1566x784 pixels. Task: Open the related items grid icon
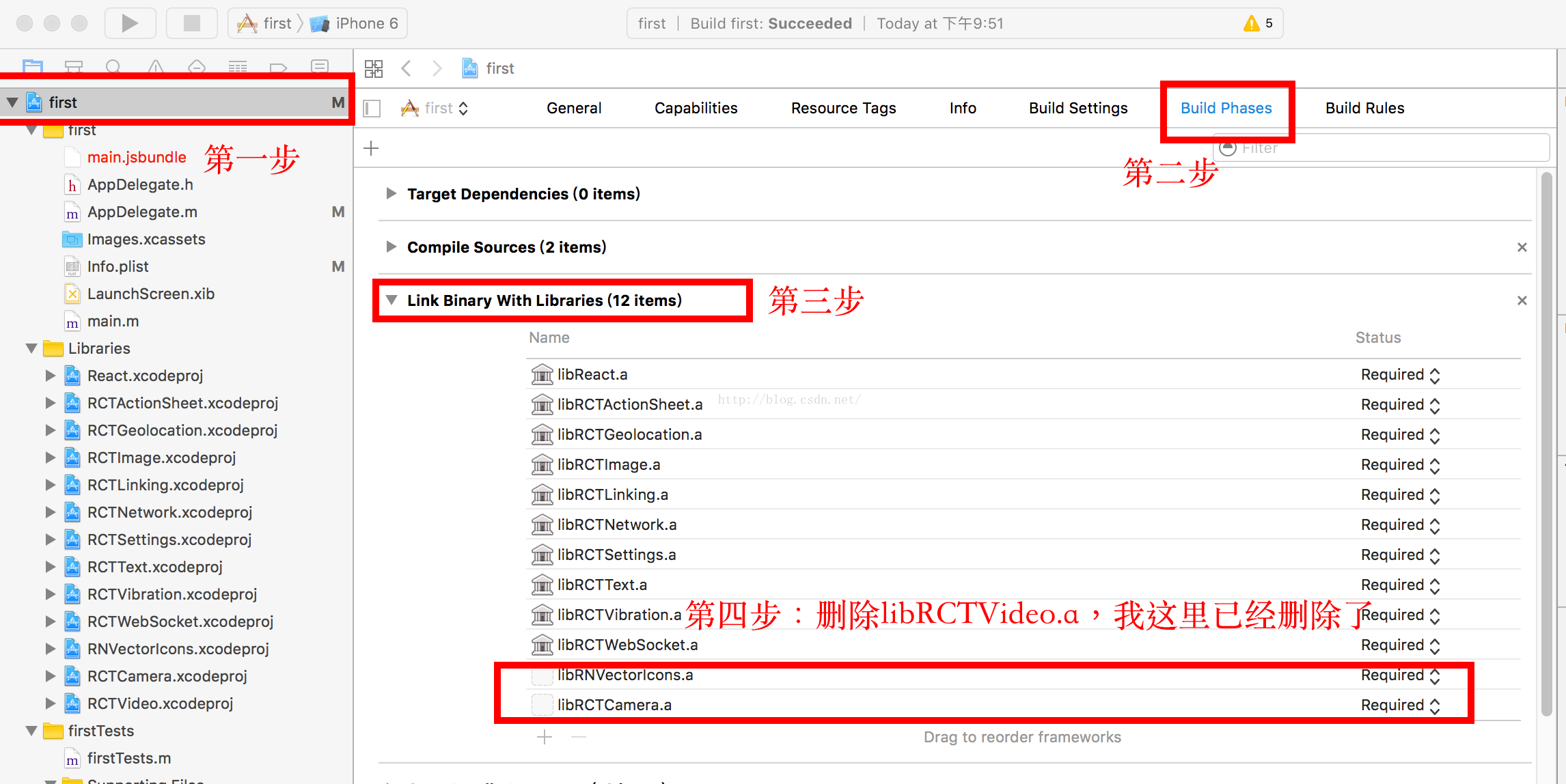pyautogui.click(x=374, y=68)
